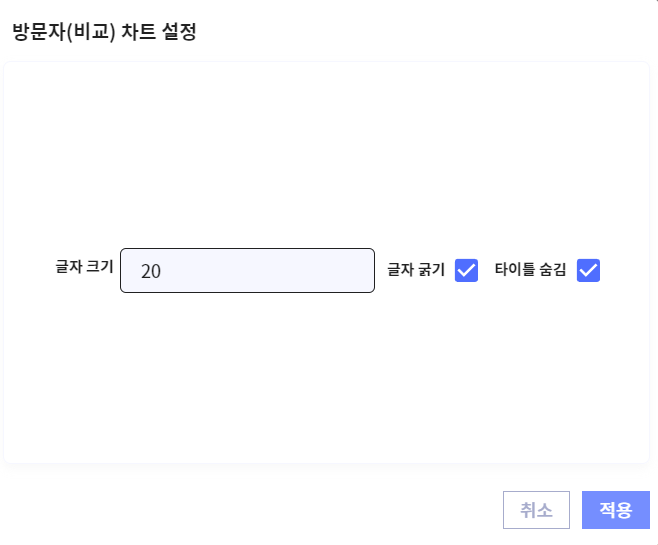Cancel the chart settings dialog
Viewport: 658px width, 545px height.
[x=536, y=509]
